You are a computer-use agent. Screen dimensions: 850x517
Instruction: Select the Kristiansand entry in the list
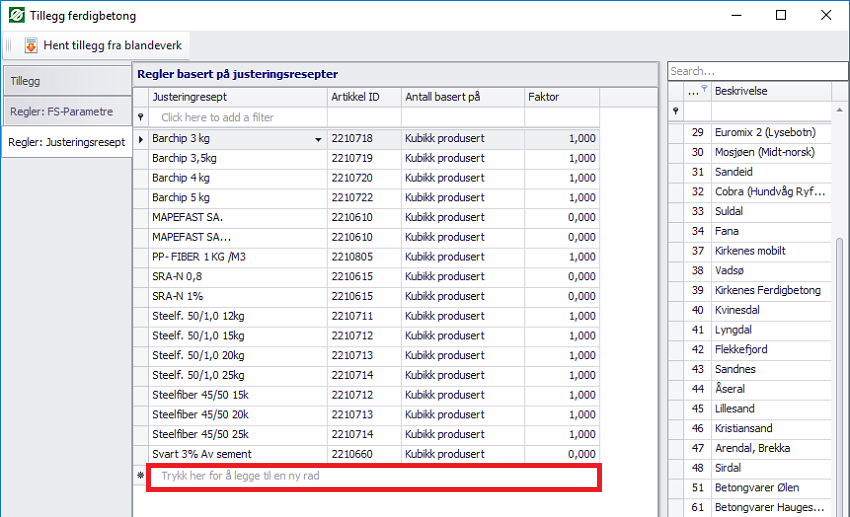point(743,428)
